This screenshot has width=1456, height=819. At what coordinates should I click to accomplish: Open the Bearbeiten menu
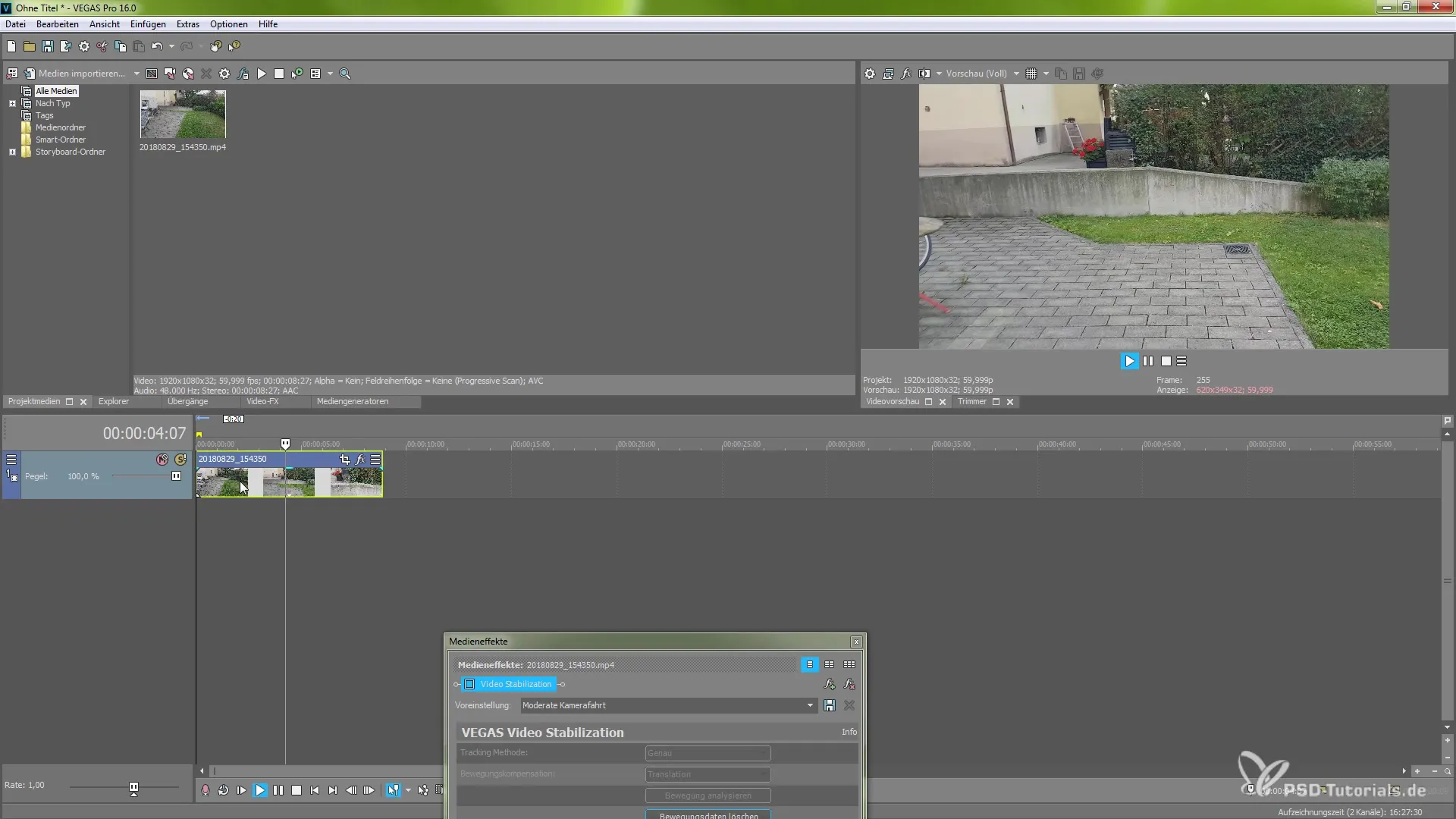(58, 24)
